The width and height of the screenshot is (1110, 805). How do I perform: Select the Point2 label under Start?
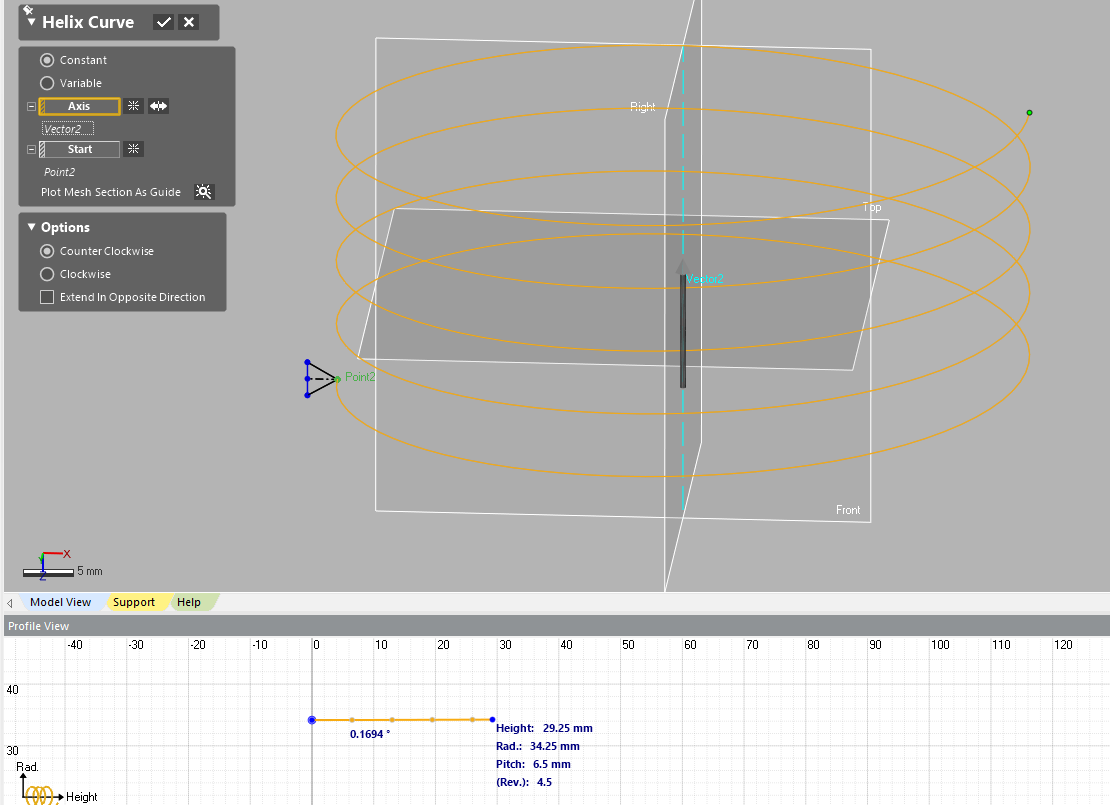[58, 171]
